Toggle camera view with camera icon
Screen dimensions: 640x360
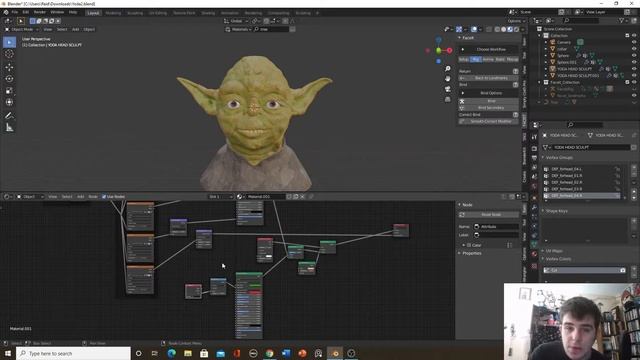pyautogui.click(x=448, y=89)
